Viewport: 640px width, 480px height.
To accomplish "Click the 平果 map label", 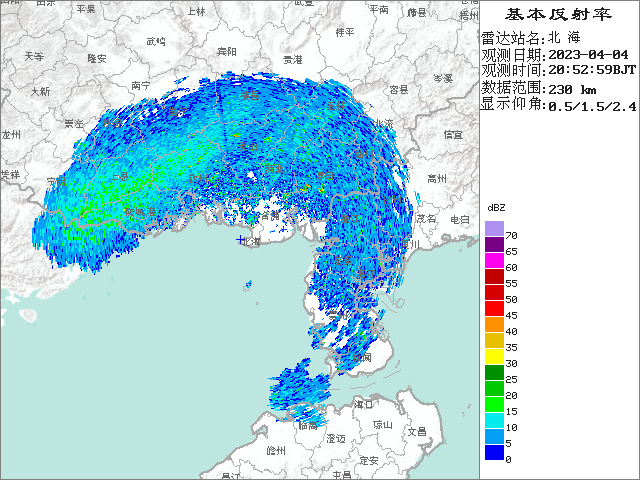I will [86, 9].
